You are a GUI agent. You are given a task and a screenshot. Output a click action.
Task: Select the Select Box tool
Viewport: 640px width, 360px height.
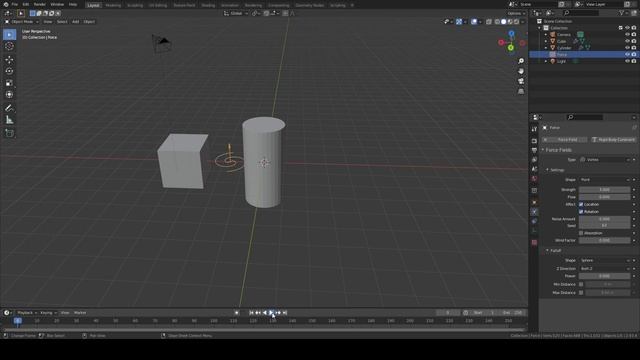(x=9, y=35)
